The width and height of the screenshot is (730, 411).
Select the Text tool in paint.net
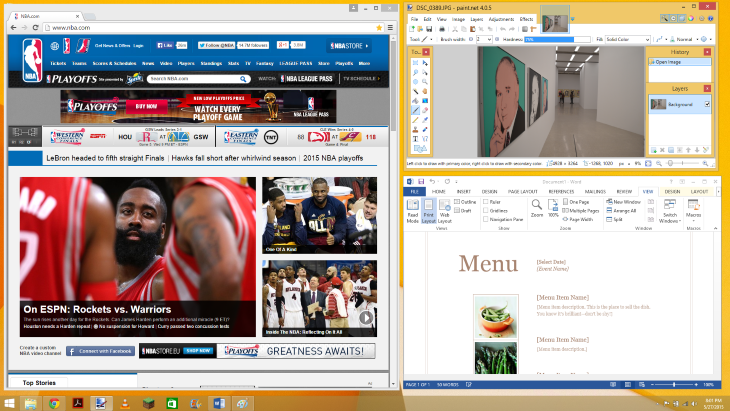(x=415, y=139)
